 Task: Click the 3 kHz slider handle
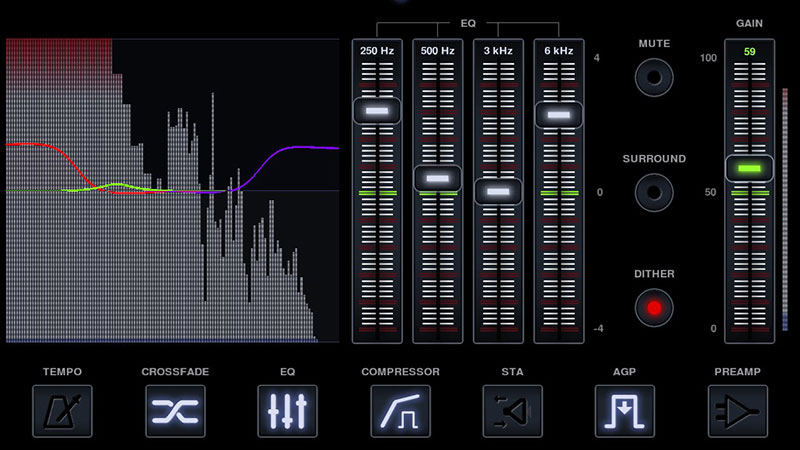(498, 192)
